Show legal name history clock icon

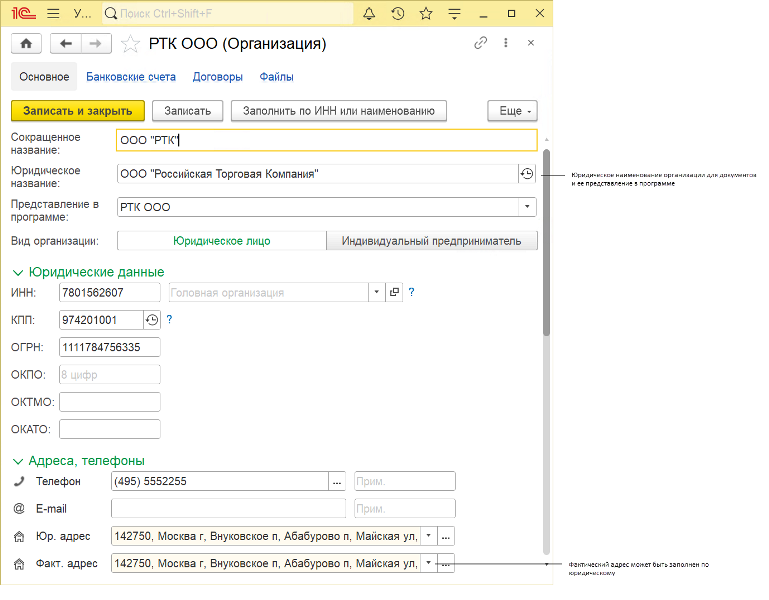tap(527, 174)
